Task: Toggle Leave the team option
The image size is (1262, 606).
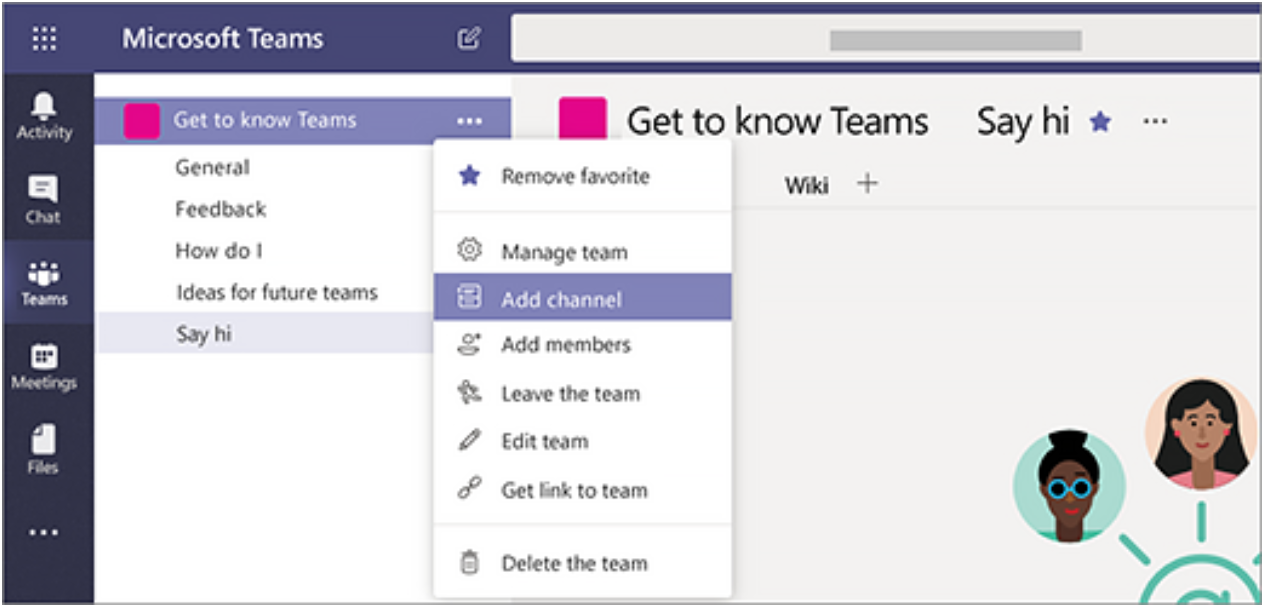Action: pos(570,394)
